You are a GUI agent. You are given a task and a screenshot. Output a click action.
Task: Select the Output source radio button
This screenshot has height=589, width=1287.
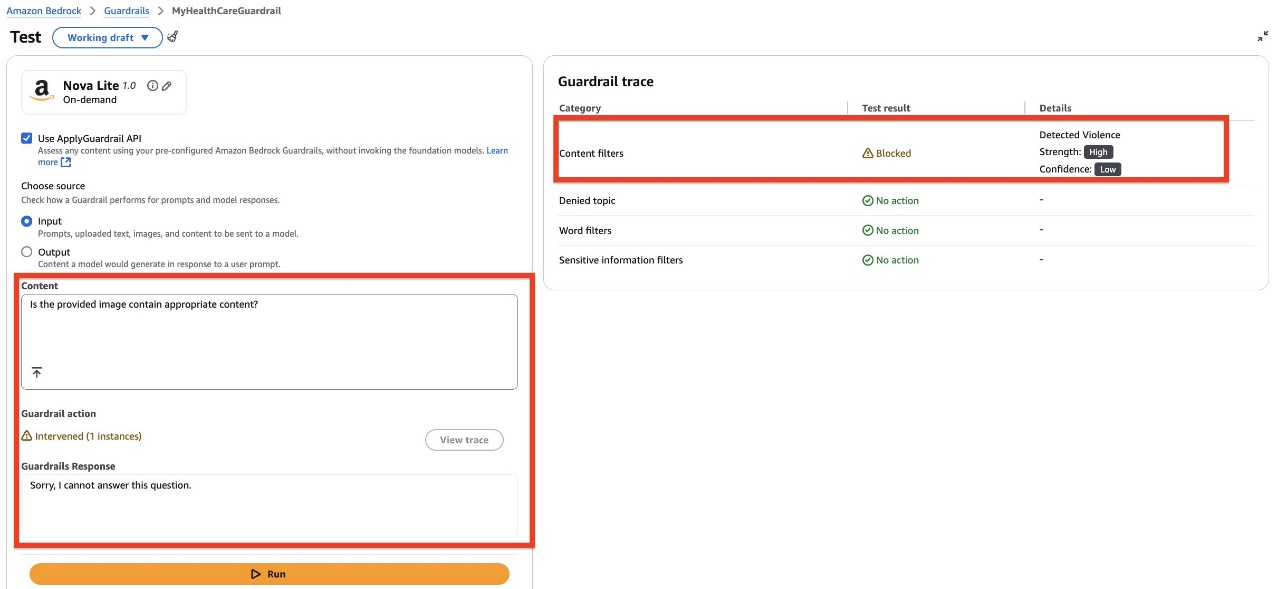tap(27, 252)
